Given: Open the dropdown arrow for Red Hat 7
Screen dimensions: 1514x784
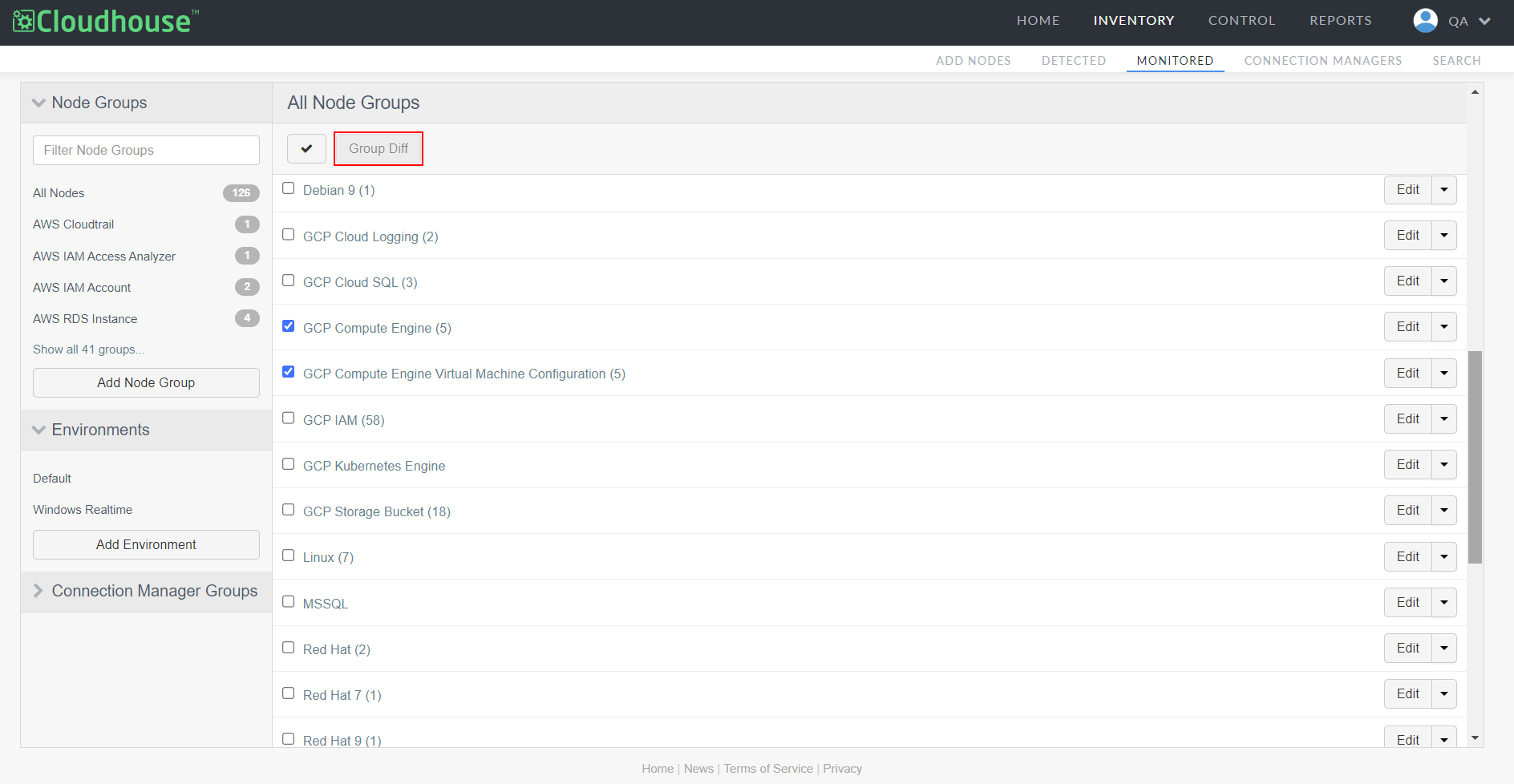Looking at the screenshot, I should click(1444, 694).
